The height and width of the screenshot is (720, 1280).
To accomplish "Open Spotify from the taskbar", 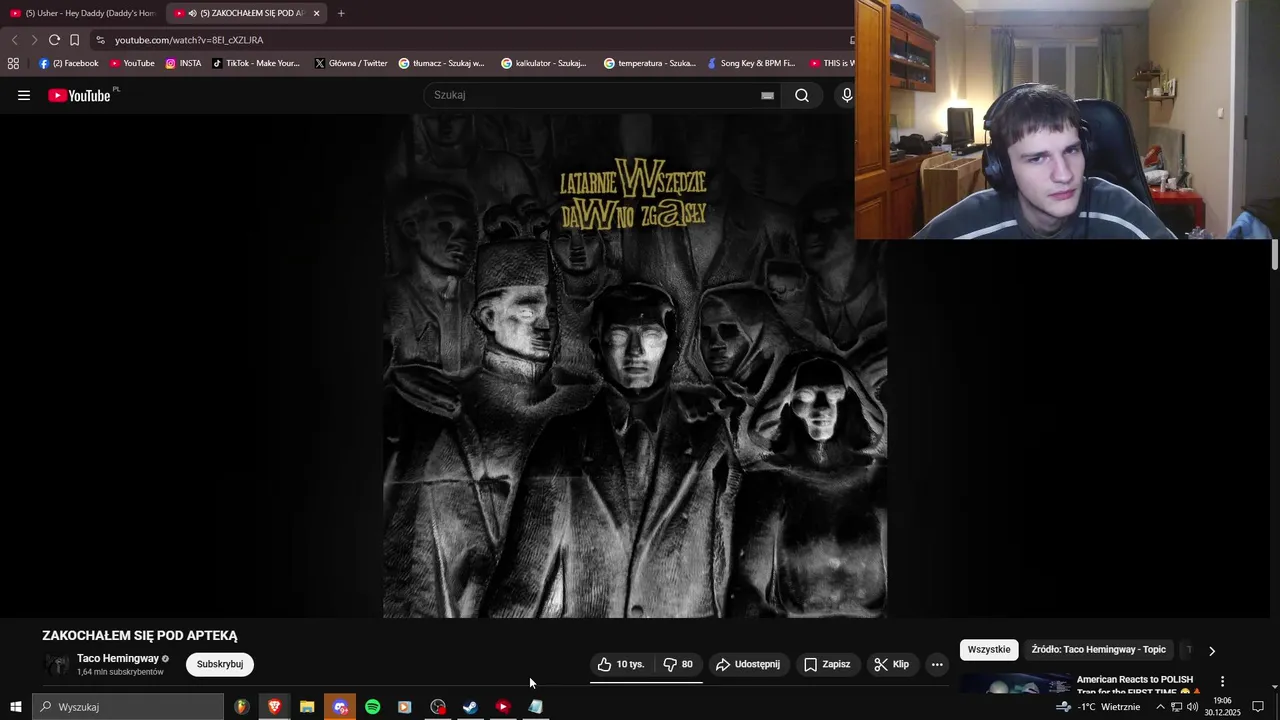I will point(372,707).
